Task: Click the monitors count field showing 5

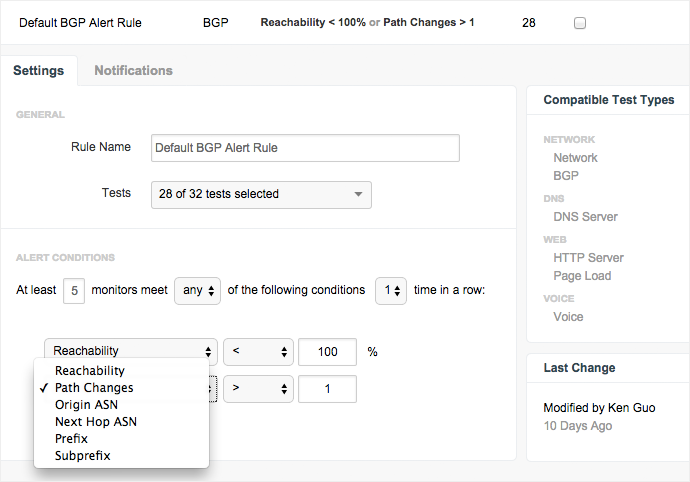Action: click(74, 291)
